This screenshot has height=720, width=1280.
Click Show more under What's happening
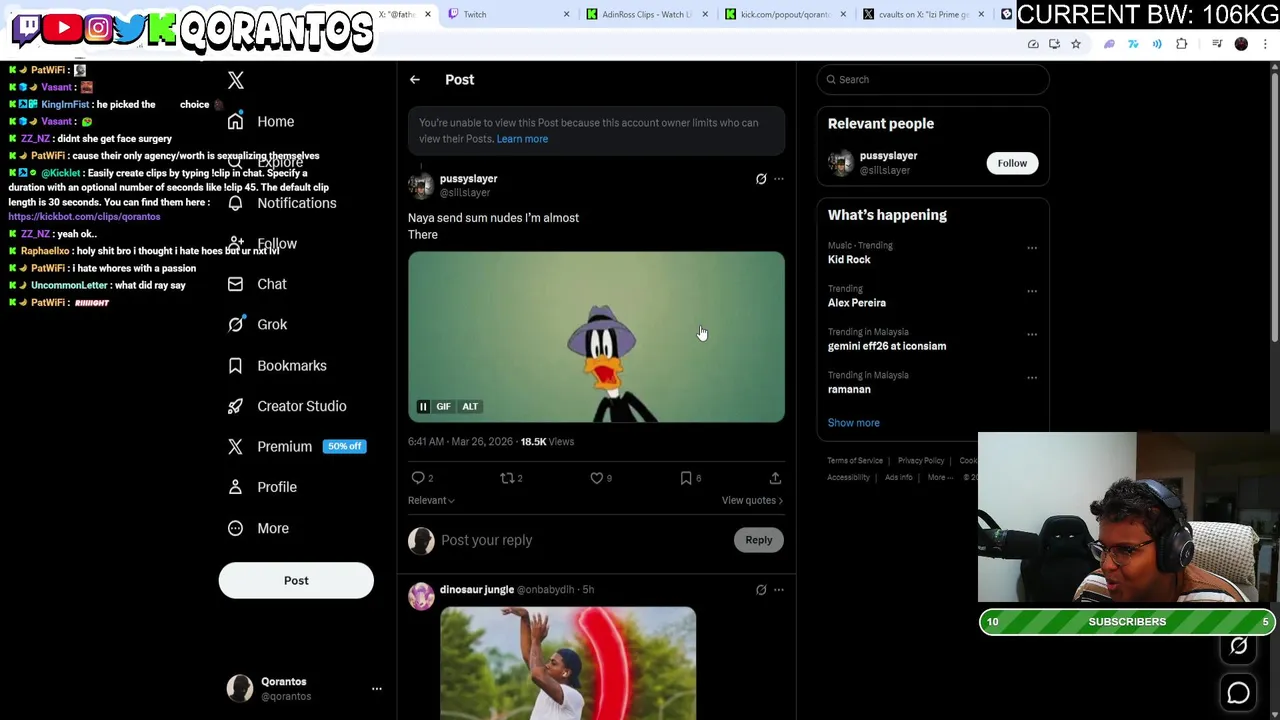[853, 423]
